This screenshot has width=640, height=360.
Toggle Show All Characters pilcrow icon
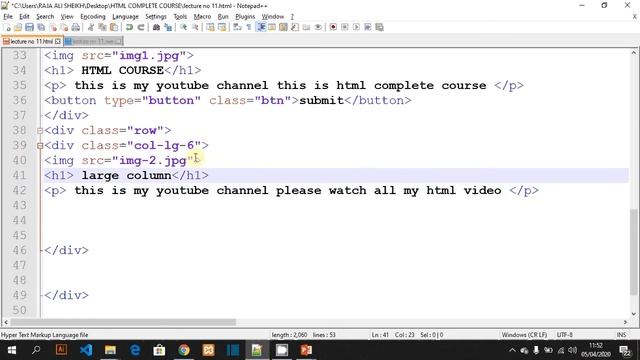(x=249, y=27)
